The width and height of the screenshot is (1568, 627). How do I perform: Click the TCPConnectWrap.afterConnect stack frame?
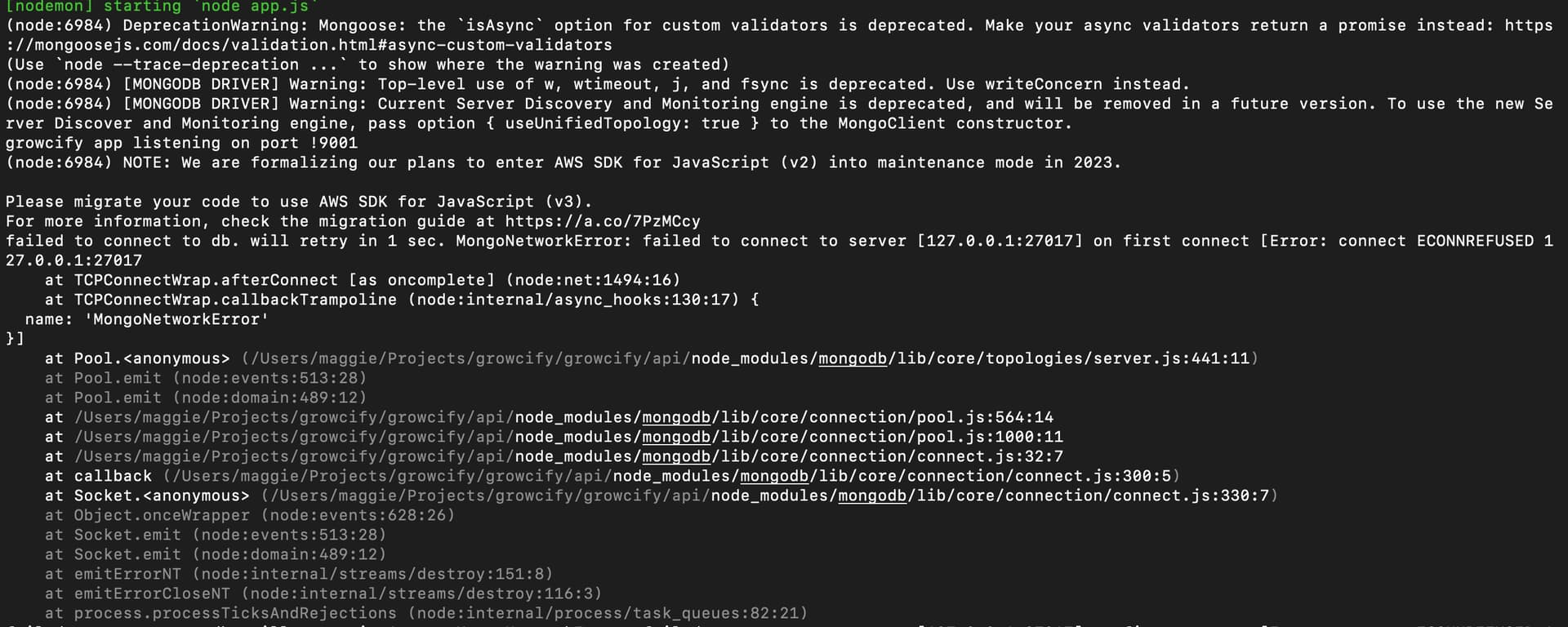[x=363, y=280]
